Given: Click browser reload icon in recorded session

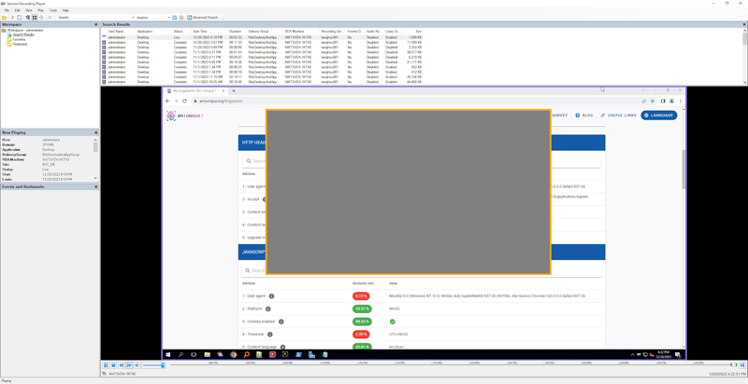Looking at the screenshot, I should pyautogui.click(x=184, y=101).
